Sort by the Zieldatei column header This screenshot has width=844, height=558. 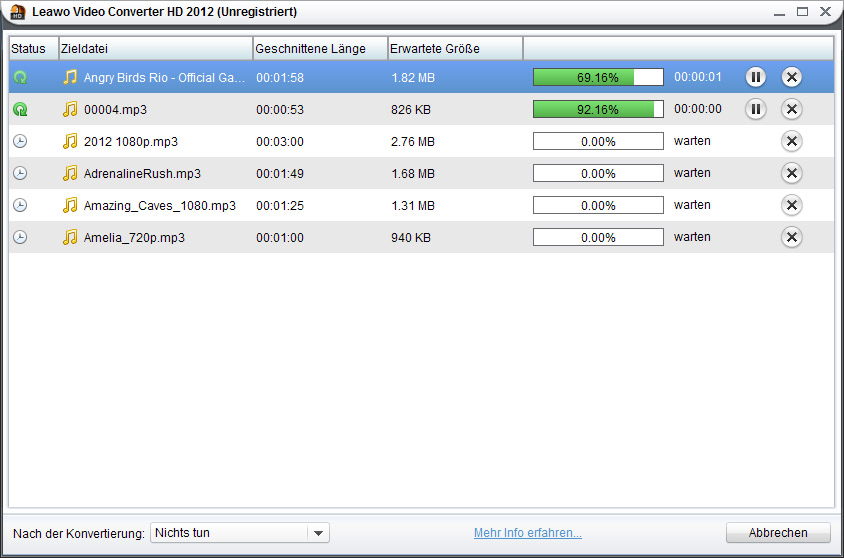[156, 48]
